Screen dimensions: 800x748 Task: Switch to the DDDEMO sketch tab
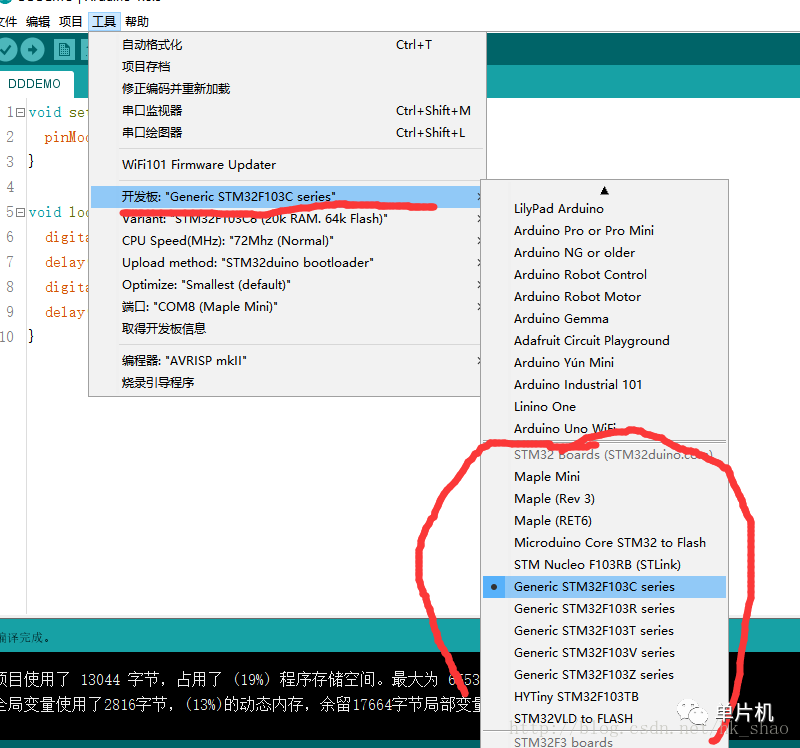point(35,84)
